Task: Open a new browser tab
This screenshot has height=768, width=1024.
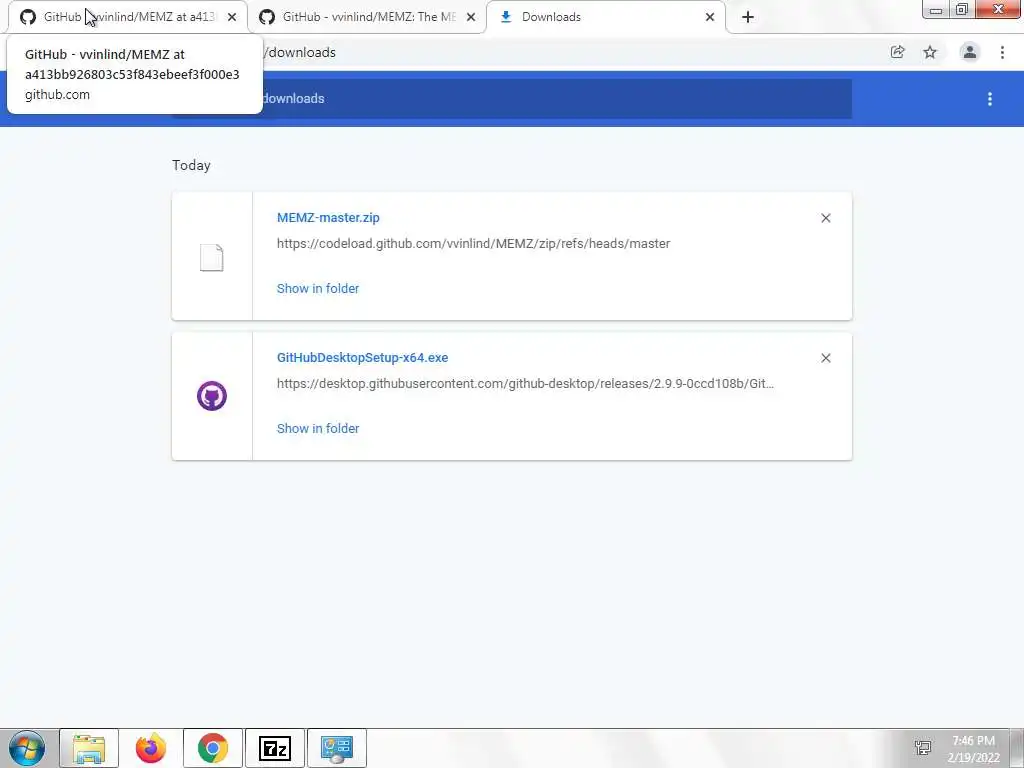Action: coord(748,17)
